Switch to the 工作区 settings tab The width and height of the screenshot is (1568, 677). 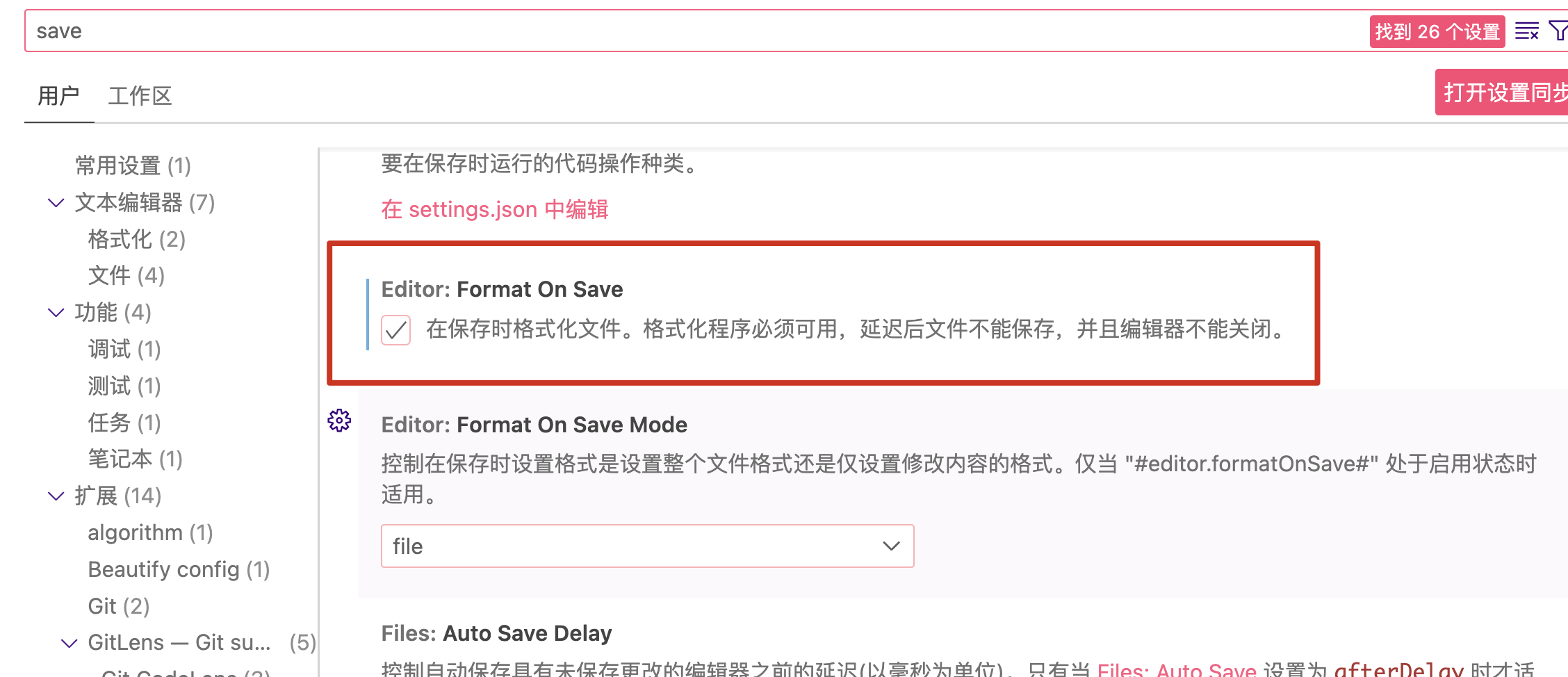(x=140, y=96)
